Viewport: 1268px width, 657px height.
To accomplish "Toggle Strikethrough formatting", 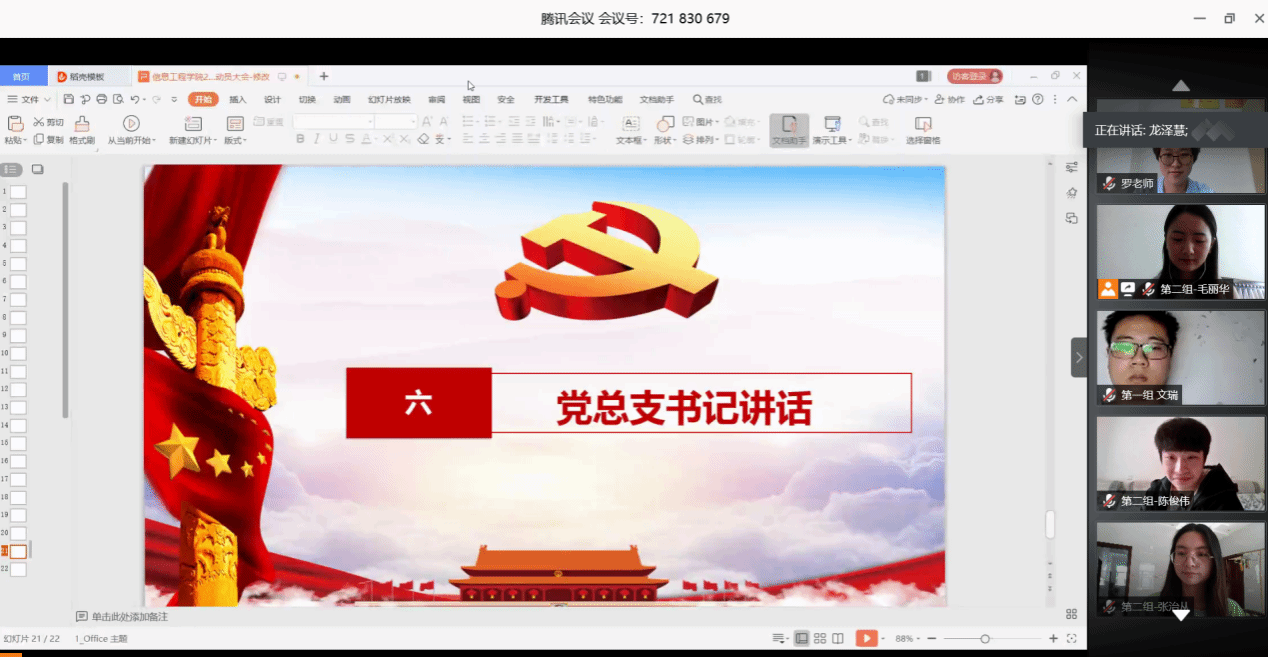I will click(351, 139).
